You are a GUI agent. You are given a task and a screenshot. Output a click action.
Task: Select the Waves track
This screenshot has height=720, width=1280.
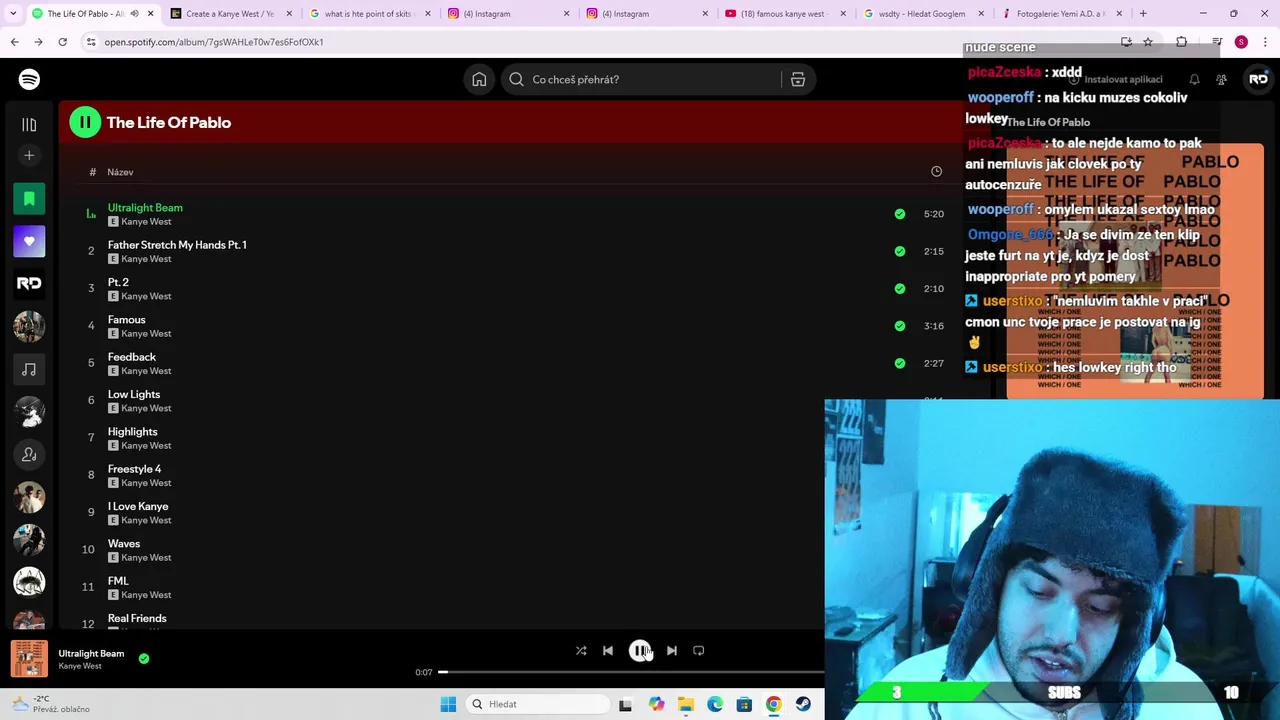tap(124, 543)
